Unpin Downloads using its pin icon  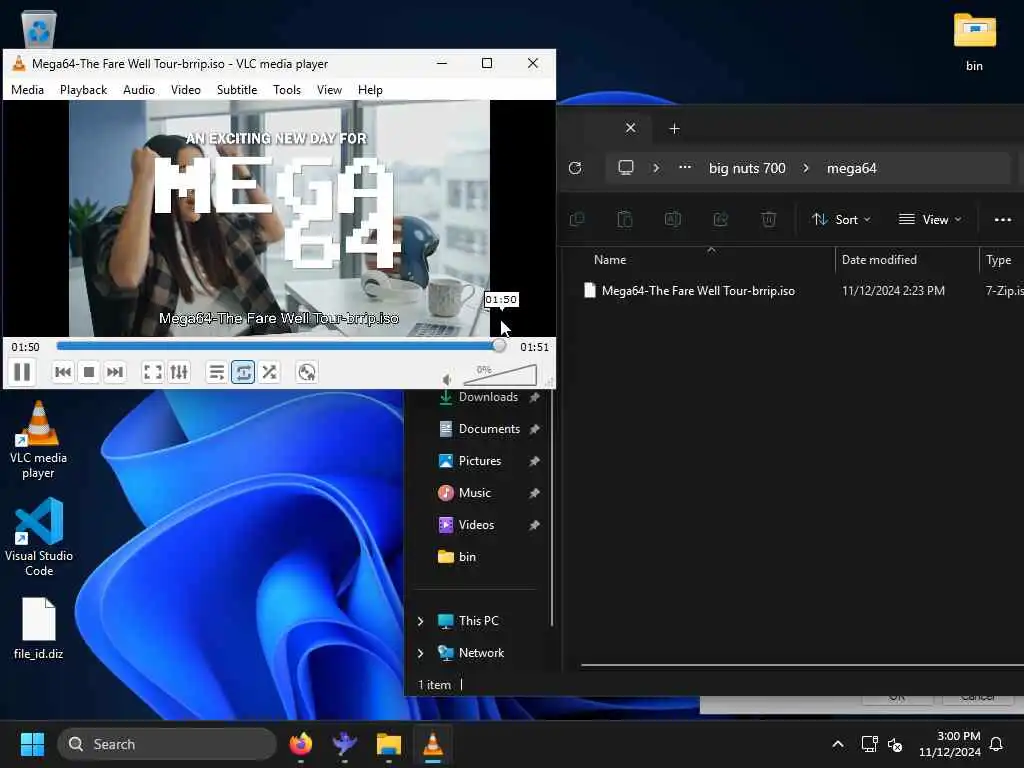tap(534, 397)
